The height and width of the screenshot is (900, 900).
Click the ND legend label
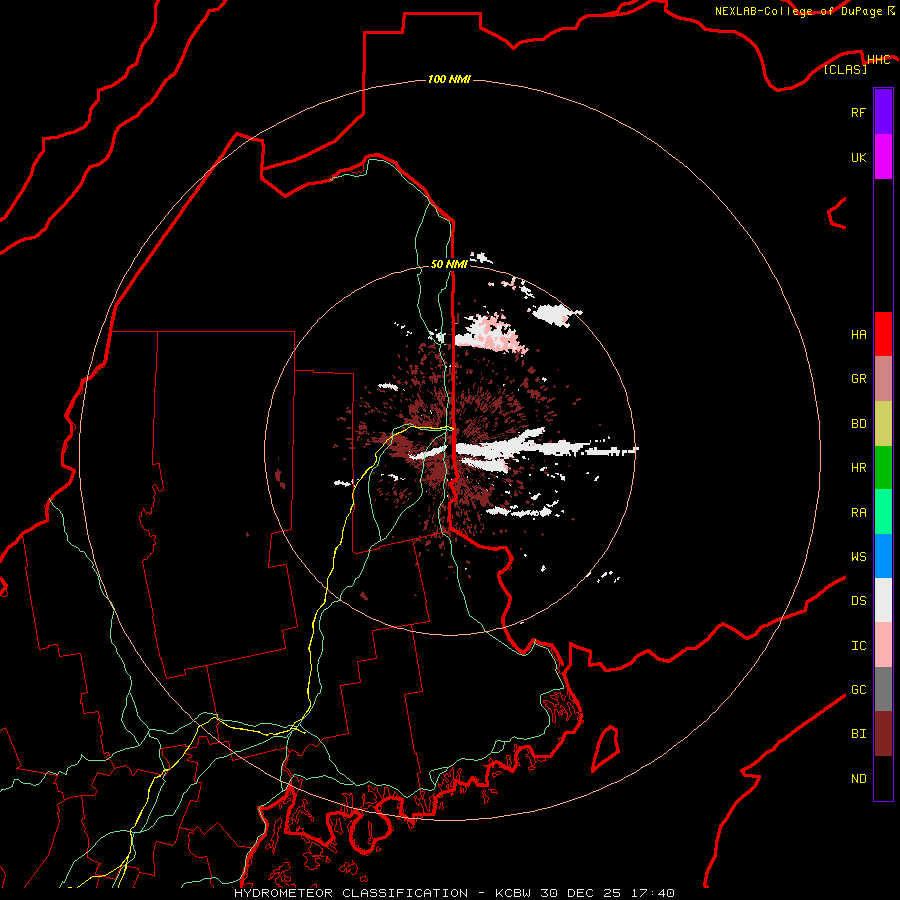858,778
